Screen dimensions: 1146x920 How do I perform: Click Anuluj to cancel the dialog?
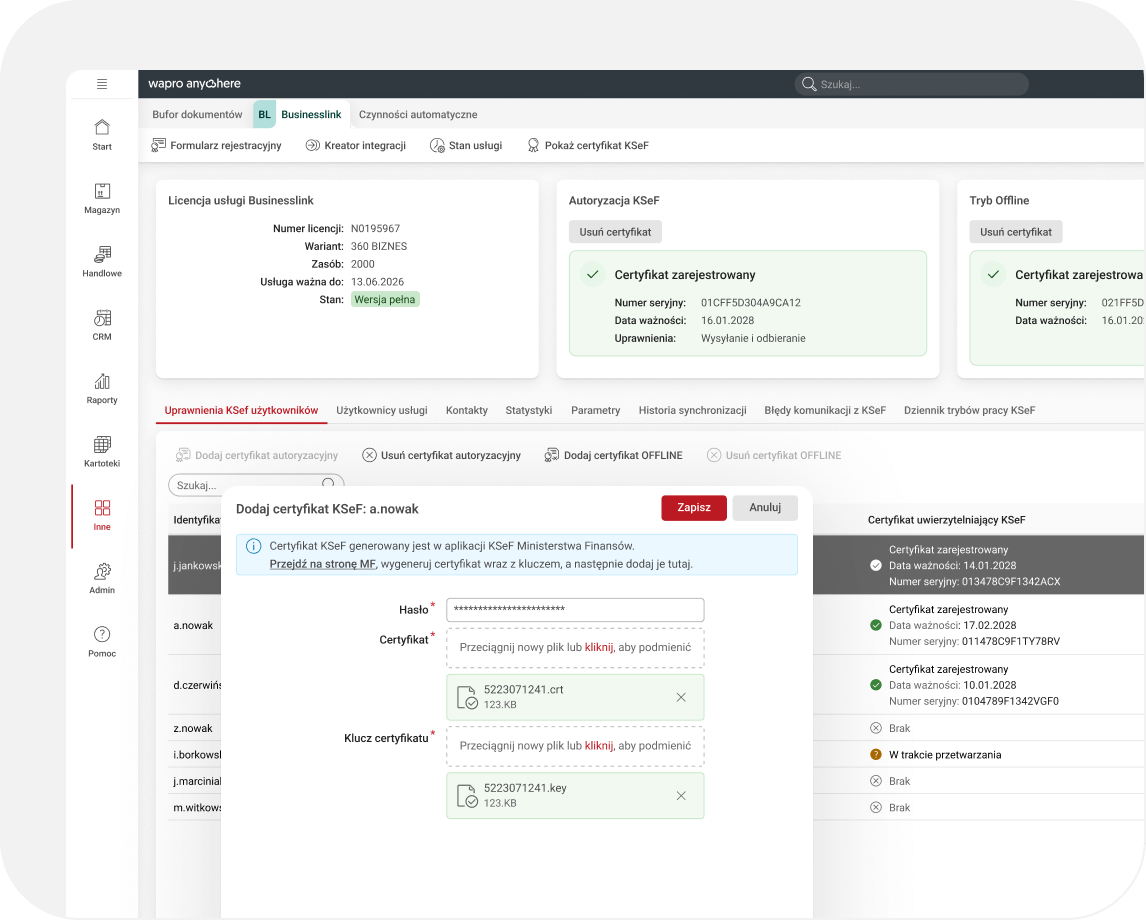(x=765, y=508)
